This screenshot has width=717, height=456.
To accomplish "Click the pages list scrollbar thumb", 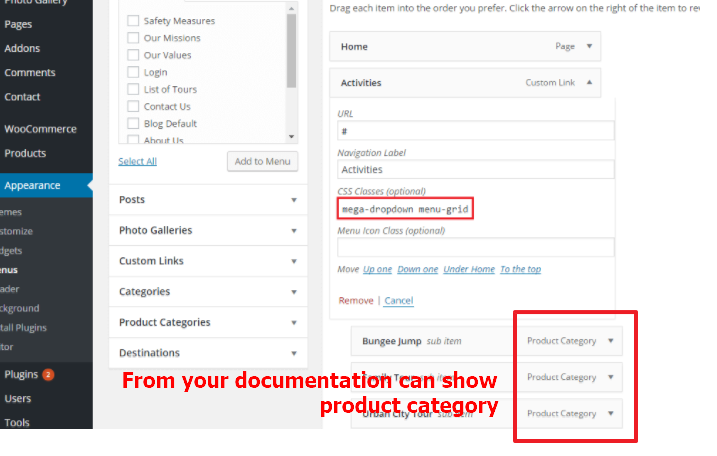I will (292, 51).
